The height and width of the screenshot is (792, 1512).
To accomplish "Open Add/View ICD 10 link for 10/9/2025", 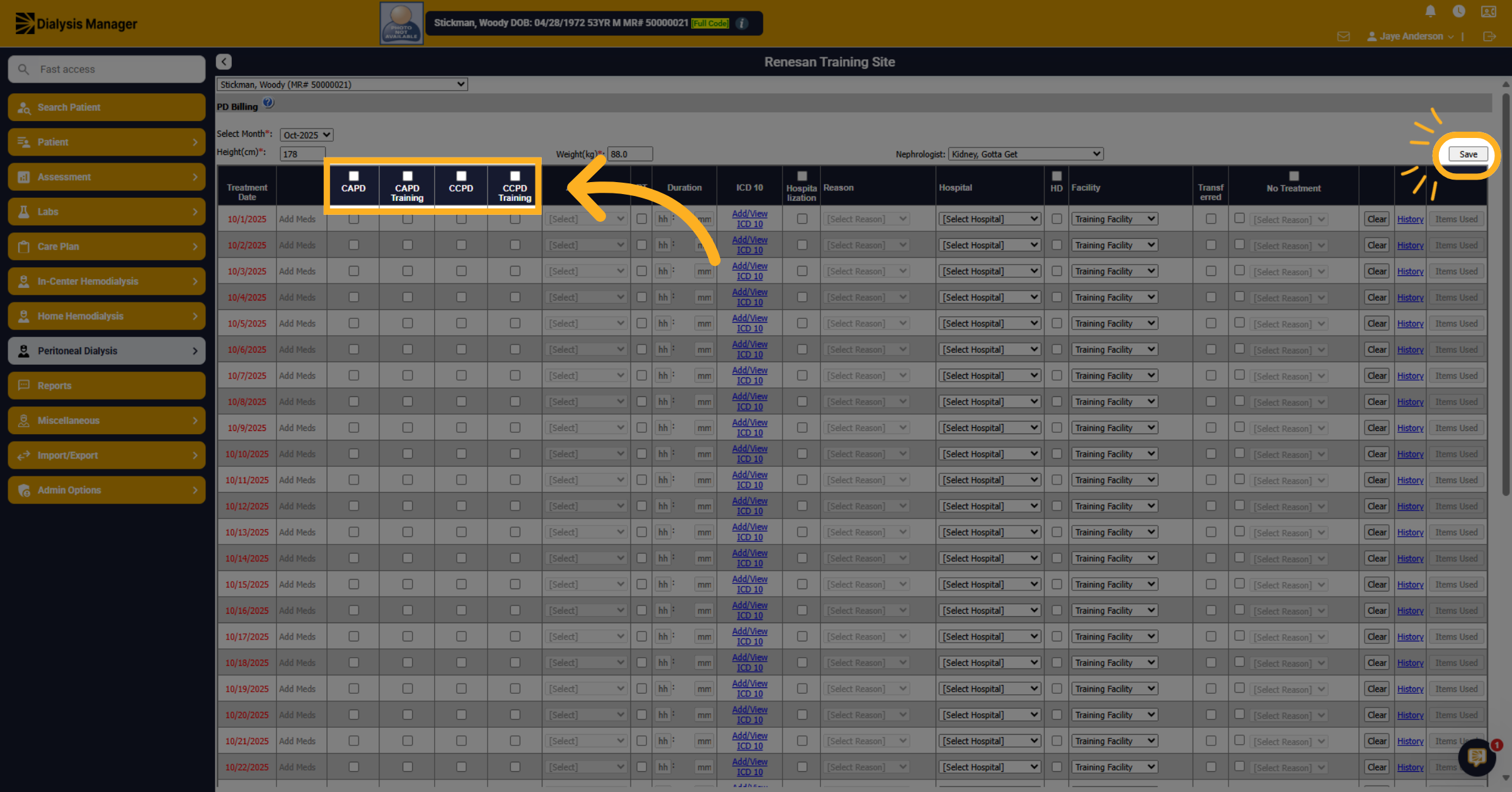I will [x=750, y=428].
